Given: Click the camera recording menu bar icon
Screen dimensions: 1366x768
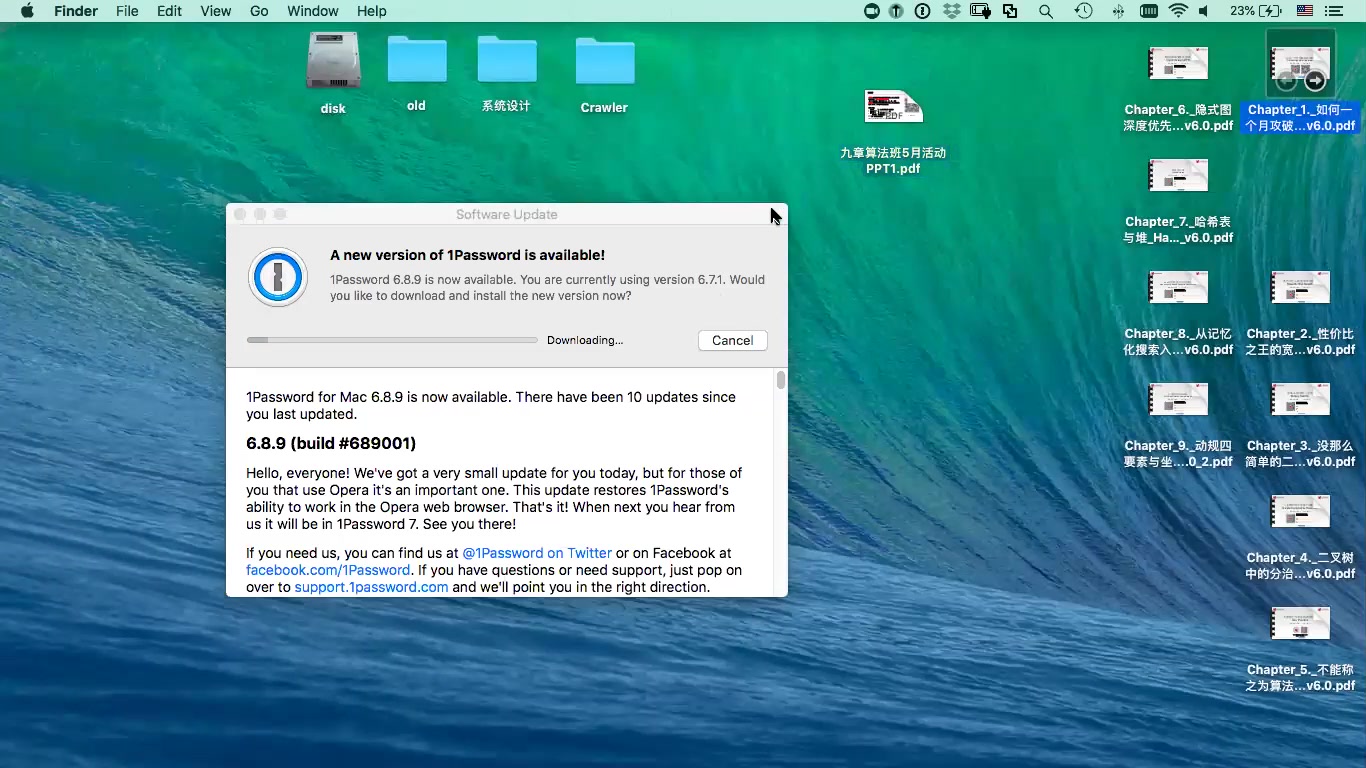Looking at the screenshot, I should pos(871,11).
